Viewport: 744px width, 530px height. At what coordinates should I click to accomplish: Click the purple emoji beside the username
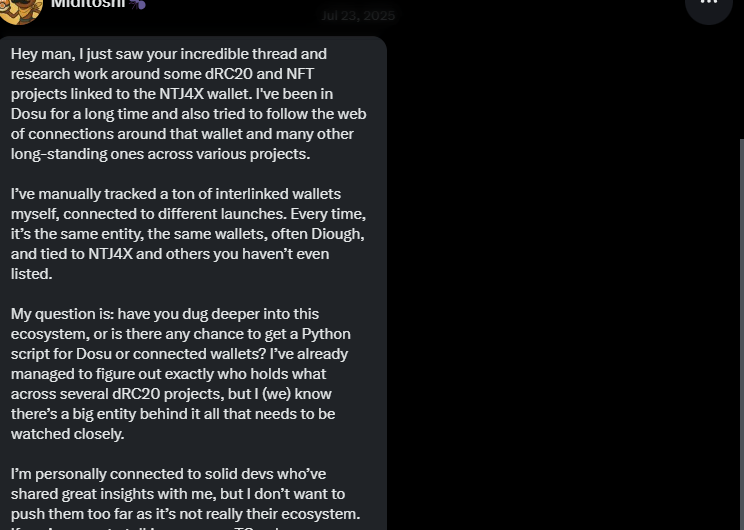coord(137,4)
